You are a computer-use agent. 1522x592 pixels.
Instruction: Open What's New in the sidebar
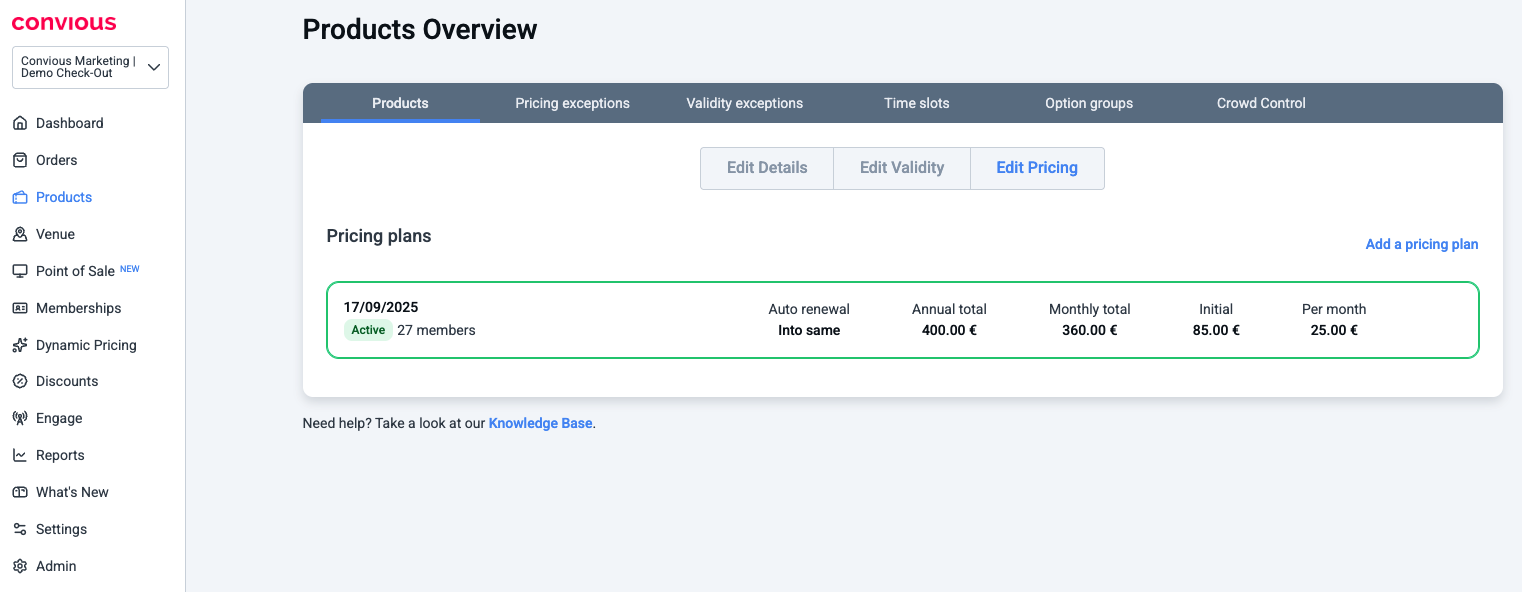(72, 492)
